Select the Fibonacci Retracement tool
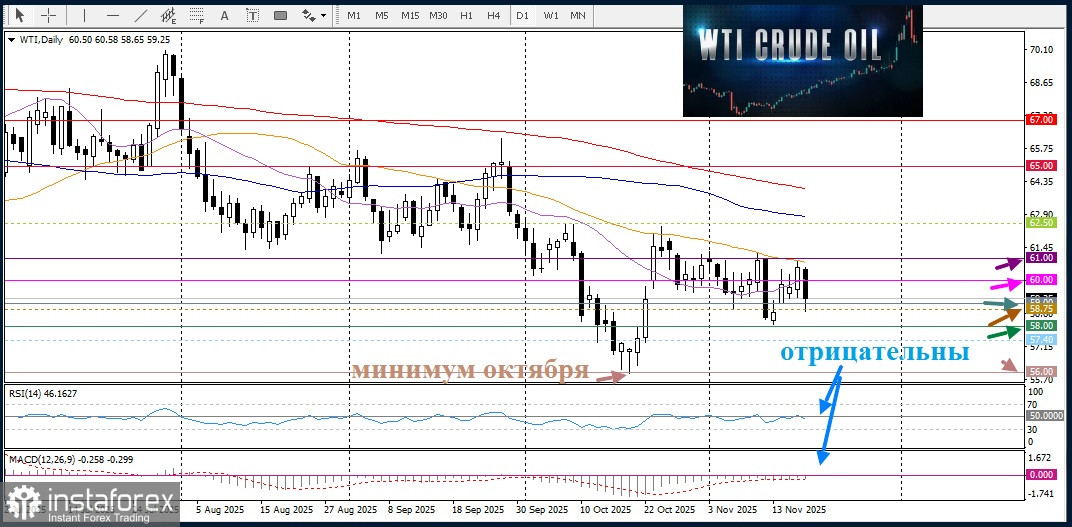1072x527 pixels. click(x=197, y=15)
